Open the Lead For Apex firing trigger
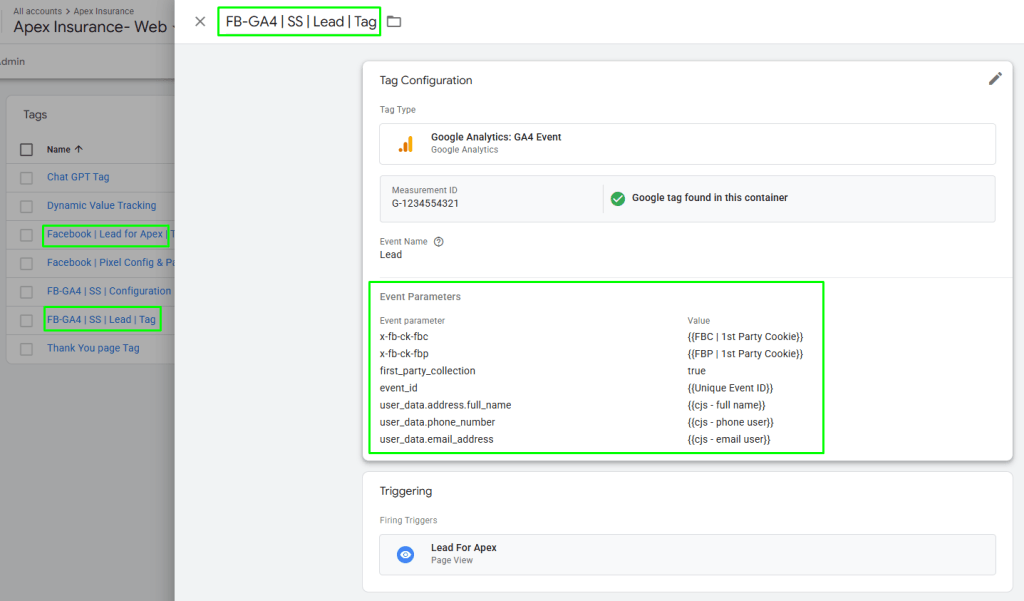Image resolution: width=1024 pixels, height=601 pixels. point(686,554)
